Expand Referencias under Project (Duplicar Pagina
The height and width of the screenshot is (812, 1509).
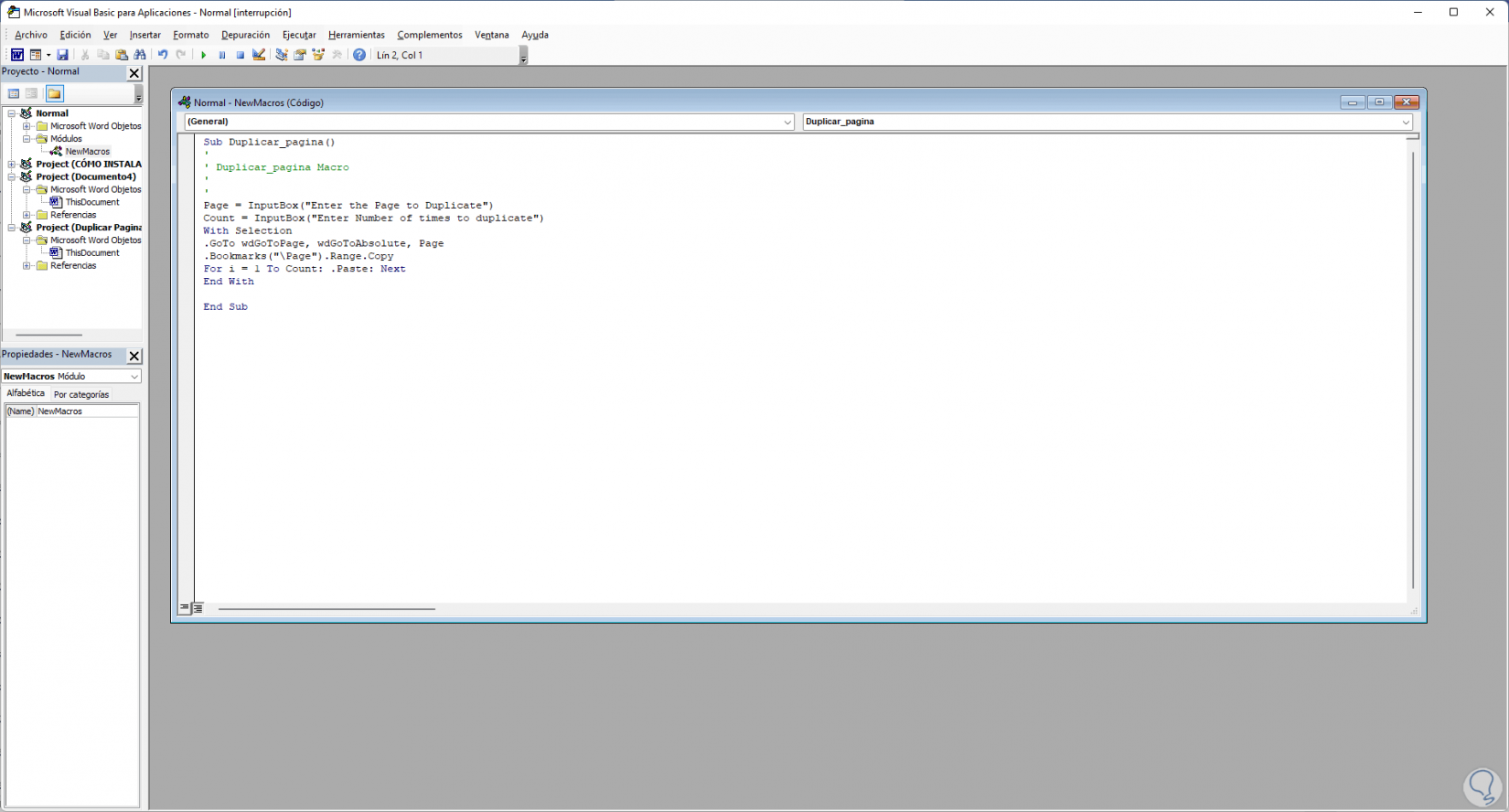[x=27, y=266]
